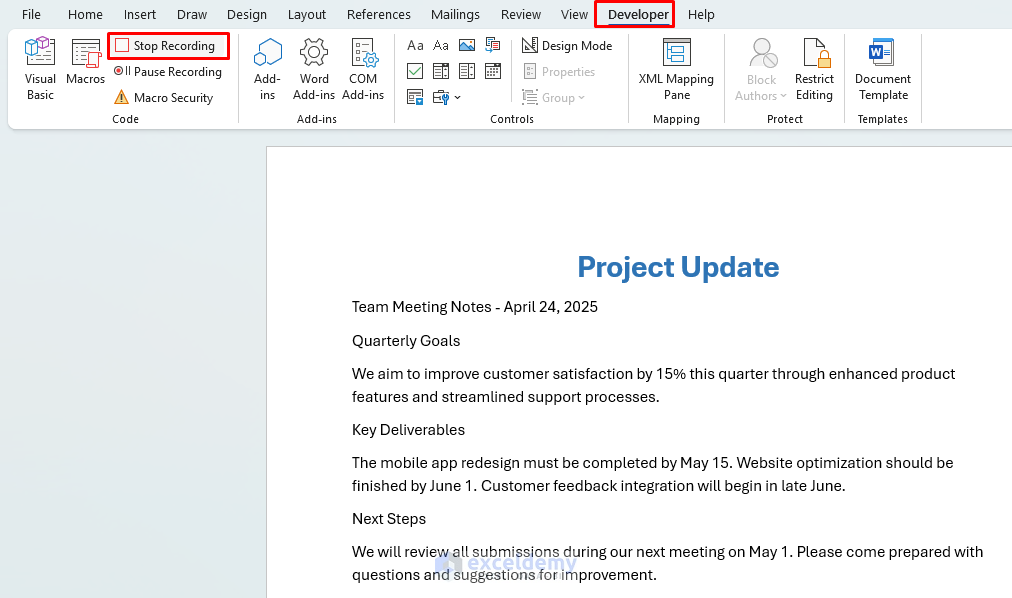Expand Block Authors dropdown
This screenshot has height=598, width=1012.
click(761, 68)
